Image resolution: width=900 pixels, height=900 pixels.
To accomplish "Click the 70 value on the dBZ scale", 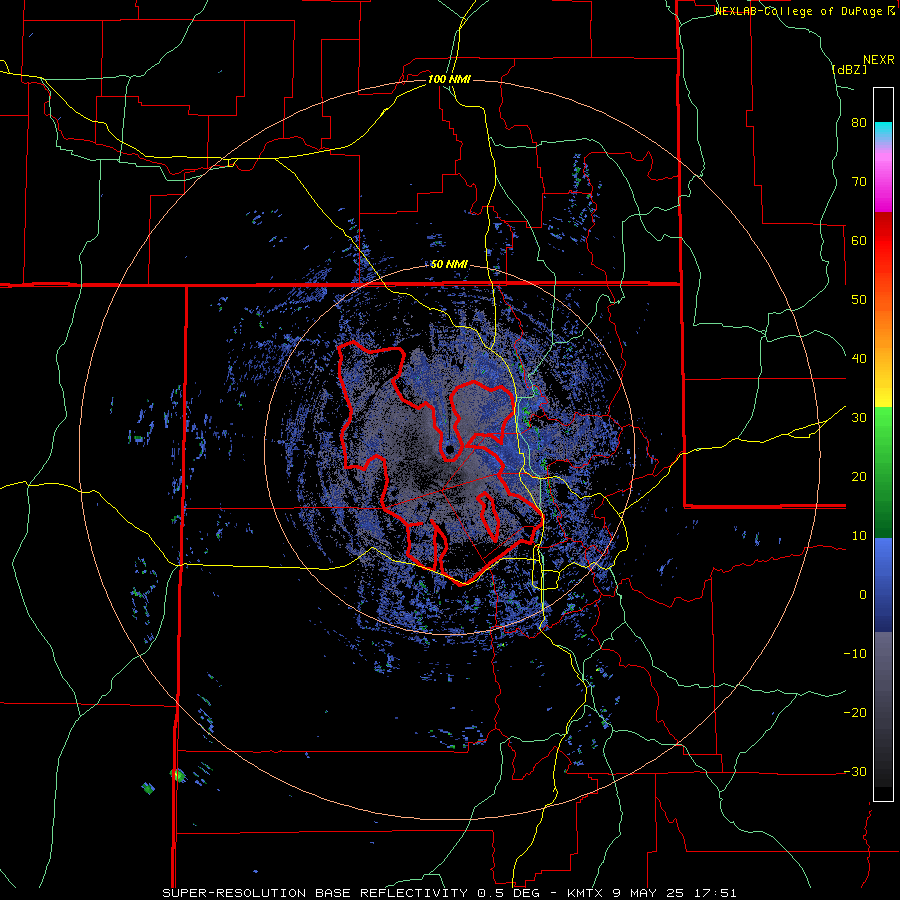I will pos(859,182).
